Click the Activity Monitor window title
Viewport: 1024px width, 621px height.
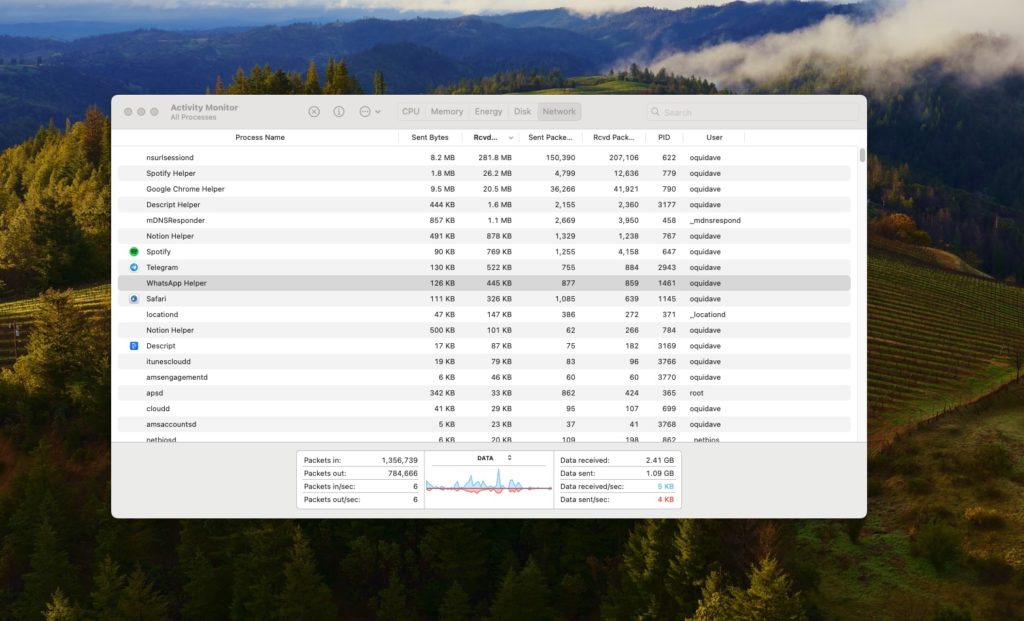pos(204,107)
